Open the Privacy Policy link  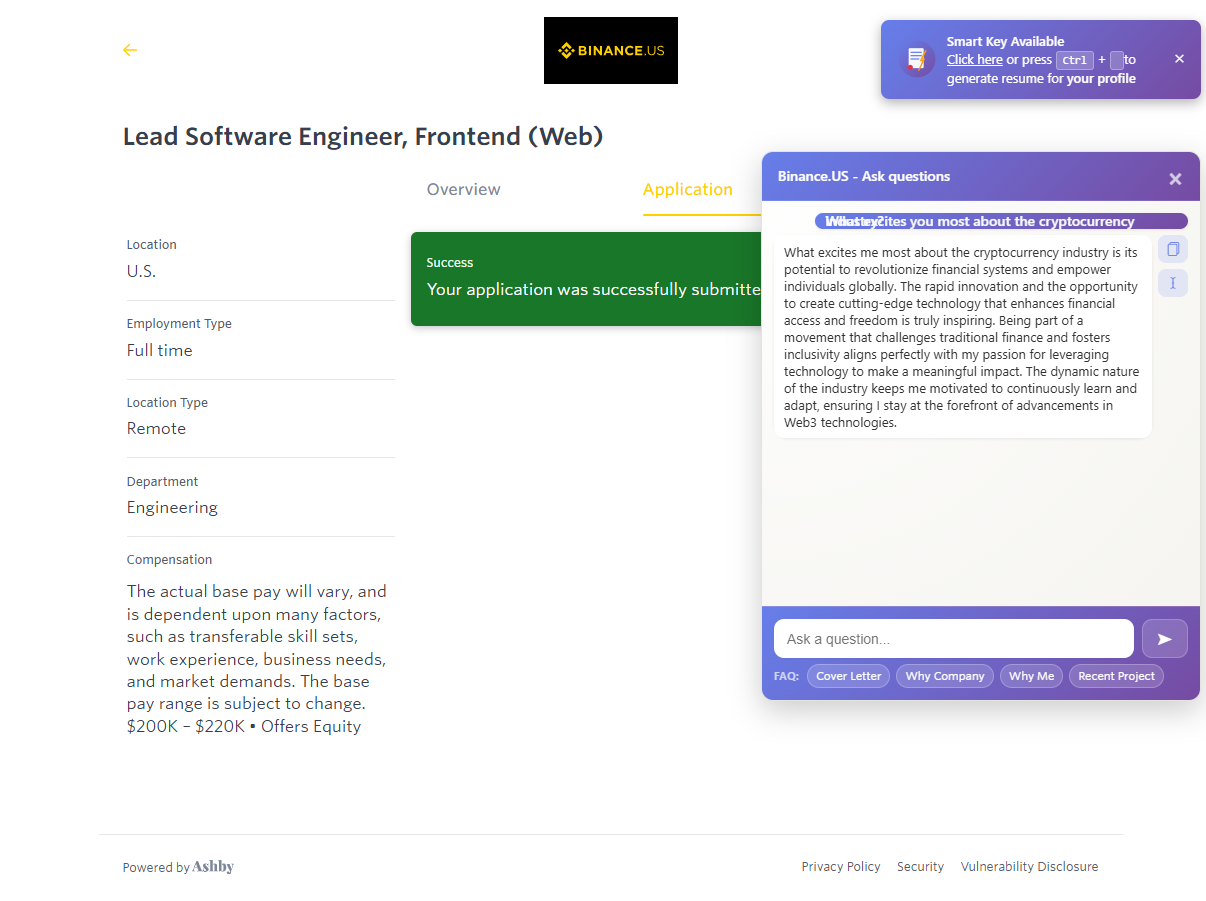tap(840, 867)
